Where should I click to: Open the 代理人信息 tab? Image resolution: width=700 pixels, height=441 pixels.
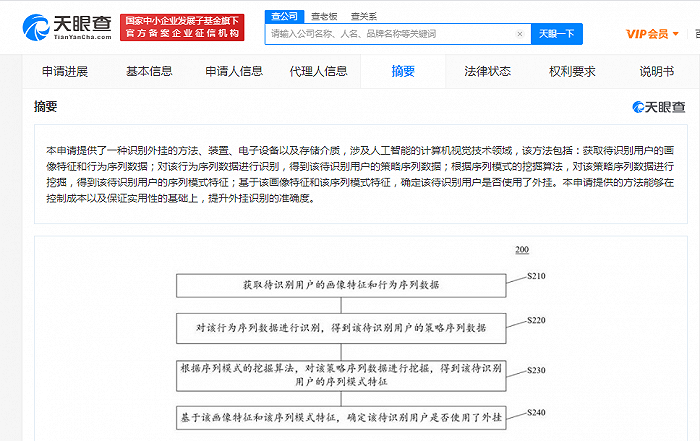[x=318, y=71]
